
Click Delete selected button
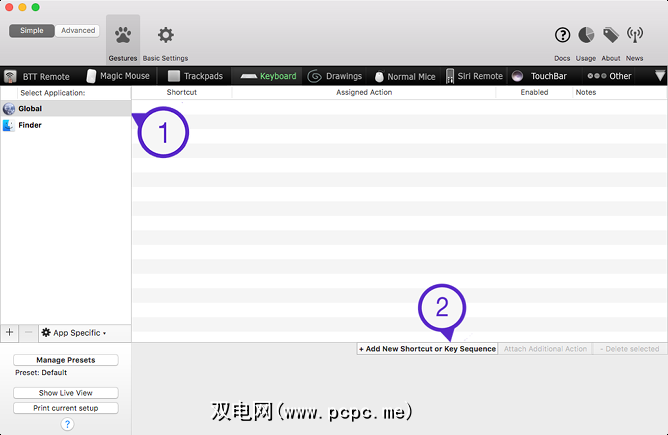tap(629, 349)
